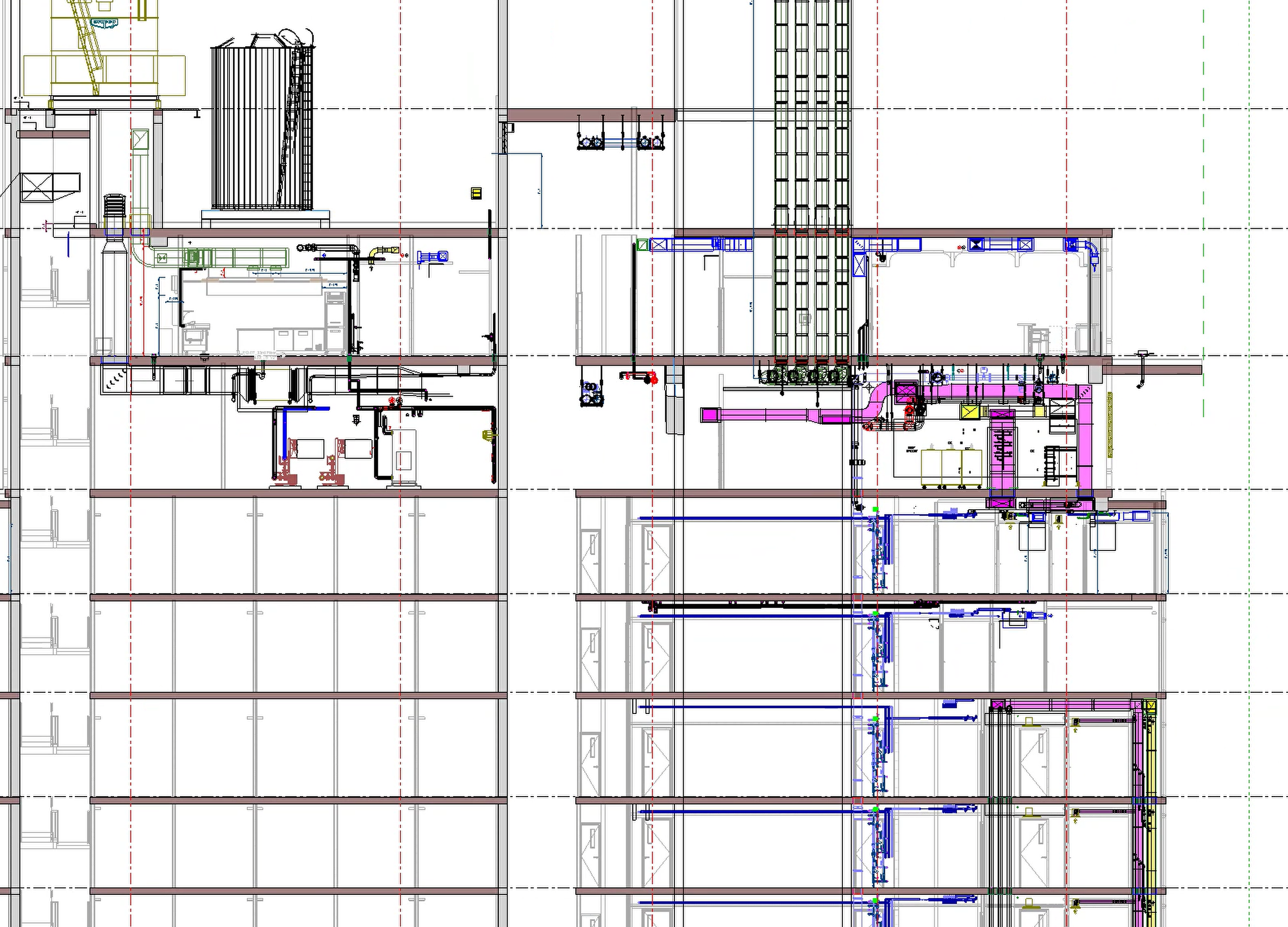
Task: Select the blue crossed-box duct at top left
Action: [x=659, y=245]
